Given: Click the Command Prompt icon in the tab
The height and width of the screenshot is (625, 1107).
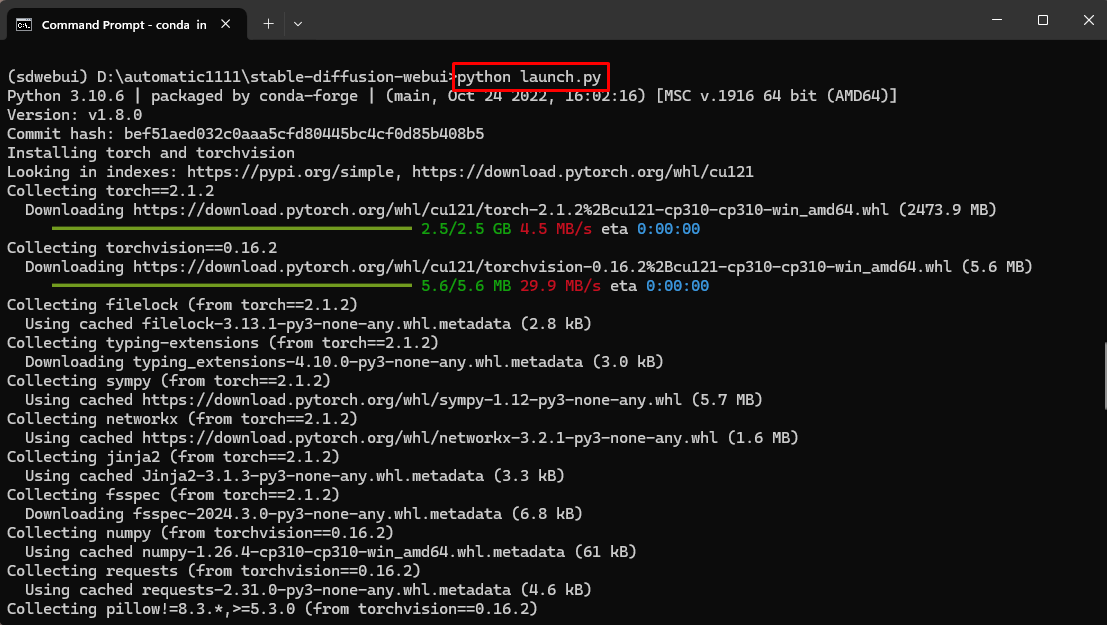Looking at the screenshot, I should [x=24, y=24].
